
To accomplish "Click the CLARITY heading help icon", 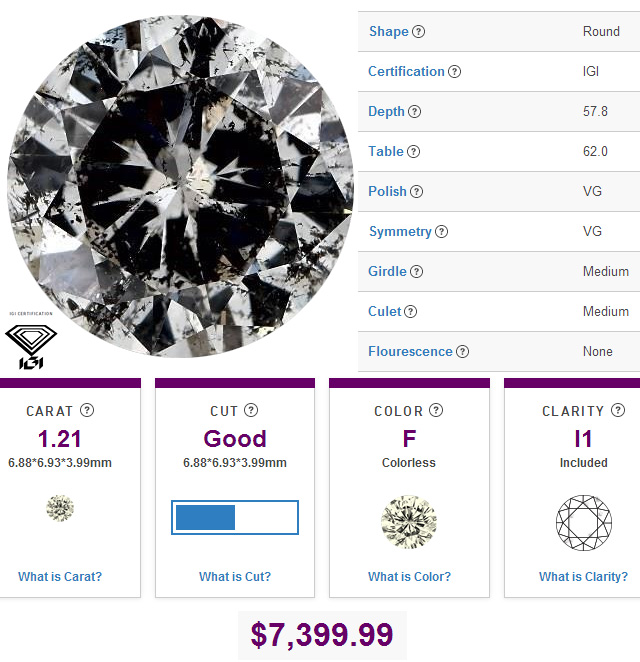I will (619, 411).
